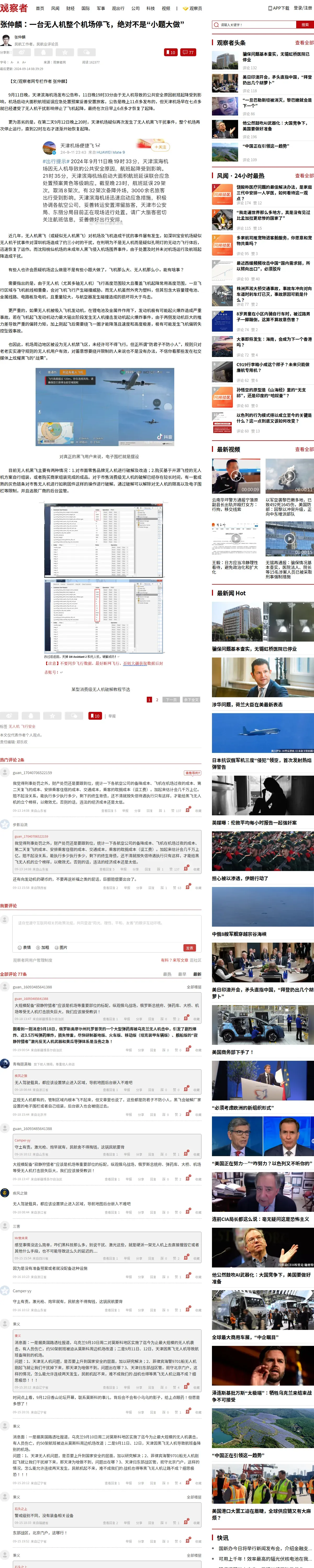This screenshot has width=314, height=1568.
Task: Open the 观察员 link with diamond icon
Action: [193, 9]
